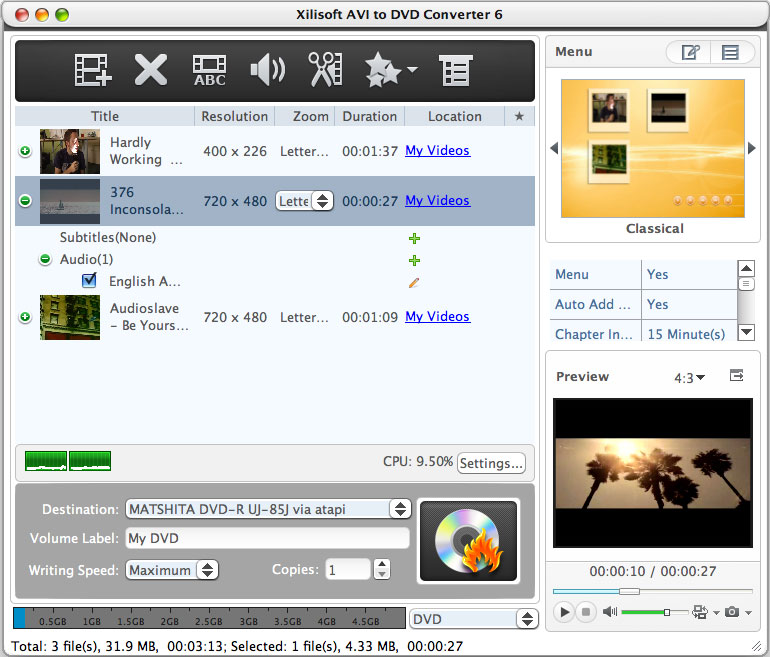
Task: Click the burn disc flame button
Action: (468, 541)
